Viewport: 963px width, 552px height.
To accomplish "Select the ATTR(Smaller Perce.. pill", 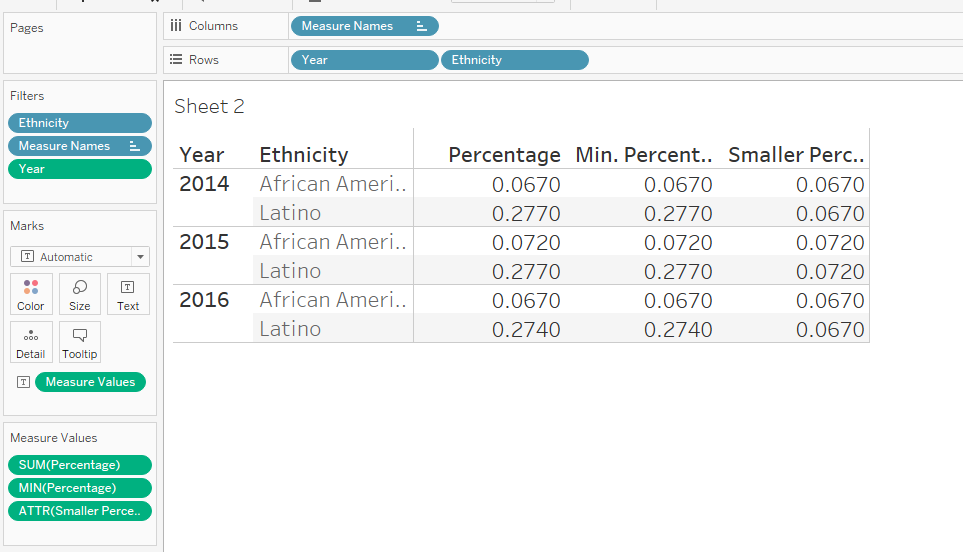I will pos(79,511).
